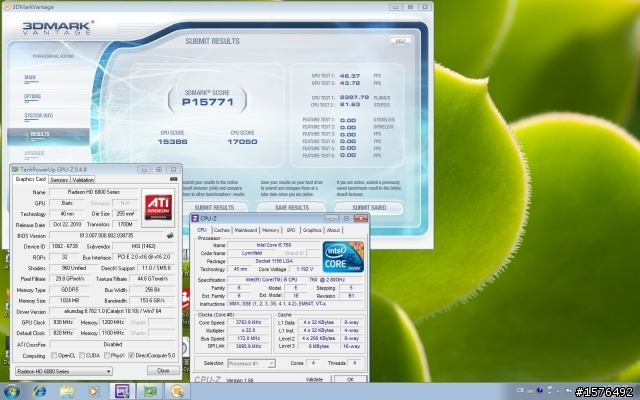Open the Radeon HD 6800 Series dropdown
Viewport: 640px width, 400px height.
(x=64, y=371)
